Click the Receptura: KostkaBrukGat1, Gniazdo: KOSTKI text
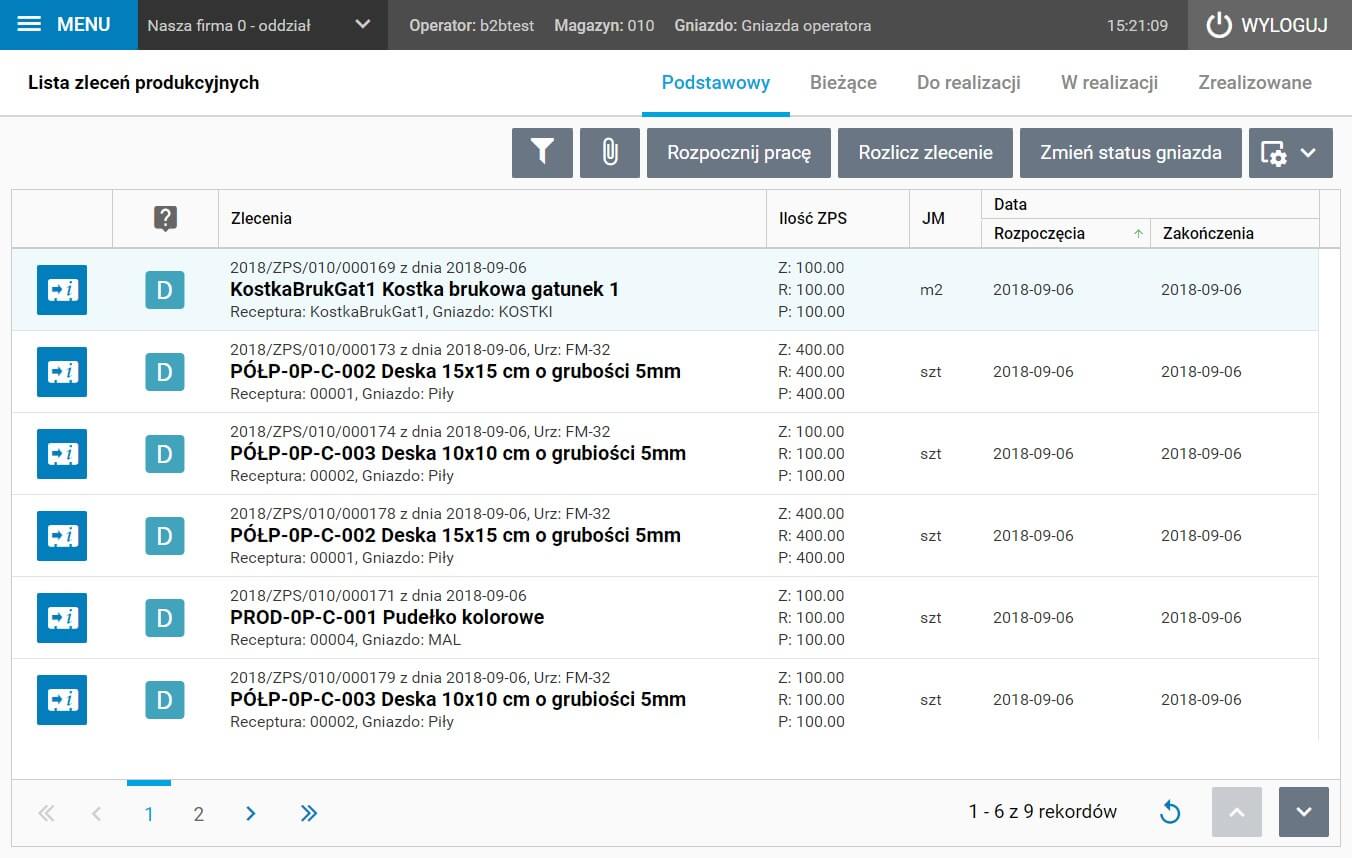1352x858 pixels. pos(392,312)
